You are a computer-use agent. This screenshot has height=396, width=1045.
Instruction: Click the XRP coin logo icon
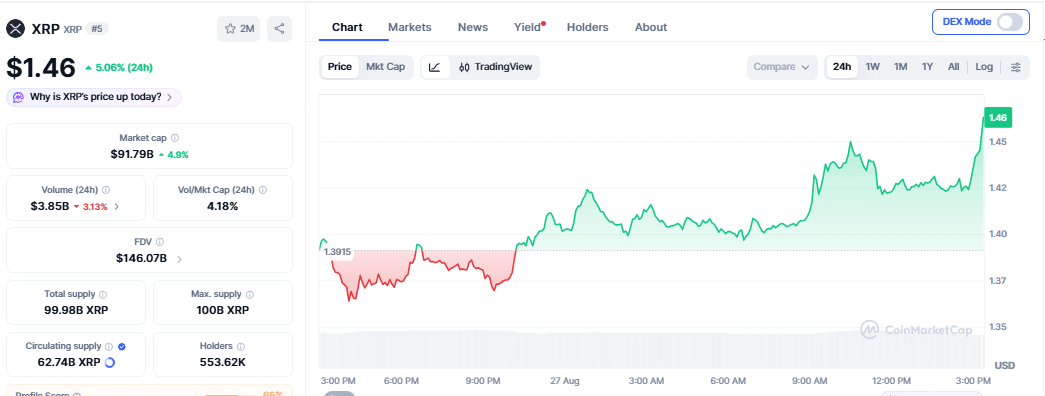16,29
